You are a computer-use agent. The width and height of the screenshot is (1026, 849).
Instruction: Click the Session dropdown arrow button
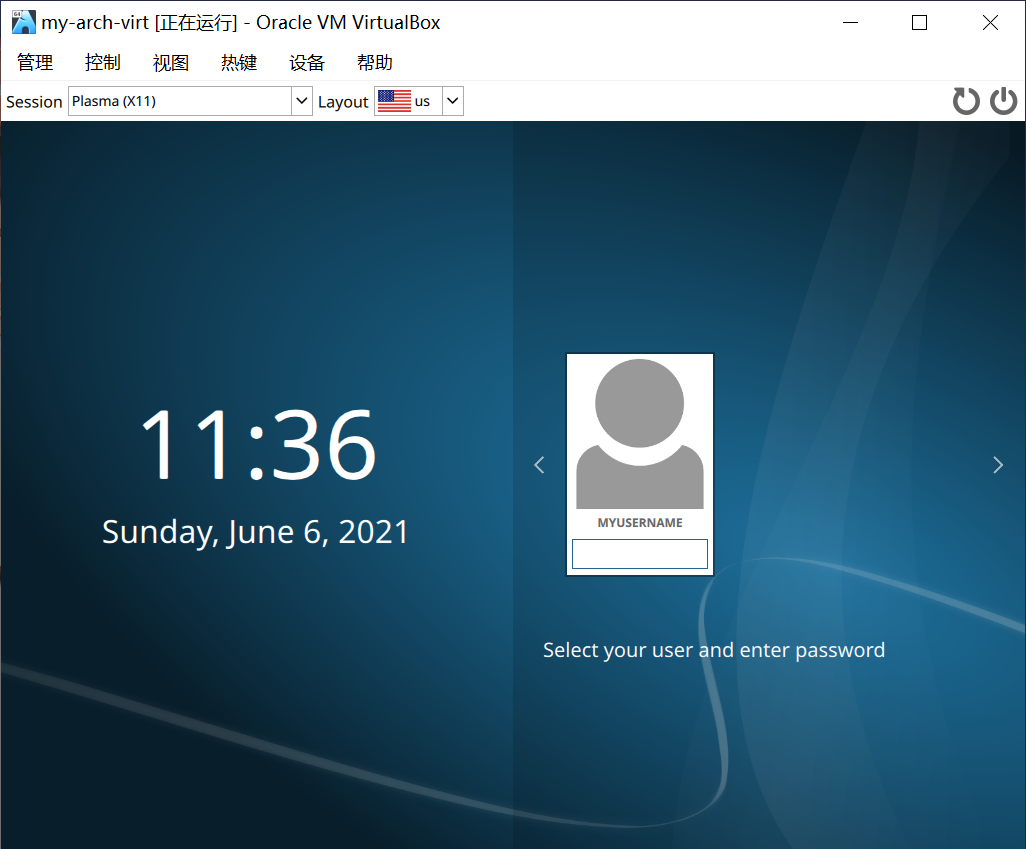click(301, 101)
